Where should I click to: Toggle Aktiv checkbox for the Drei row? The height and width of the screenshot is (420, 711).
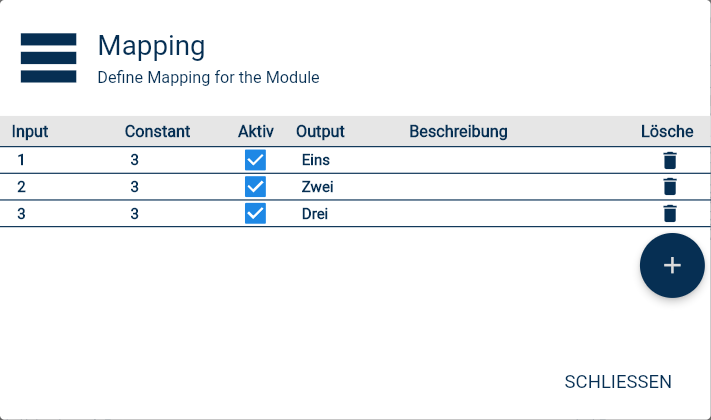click(255, 213)
